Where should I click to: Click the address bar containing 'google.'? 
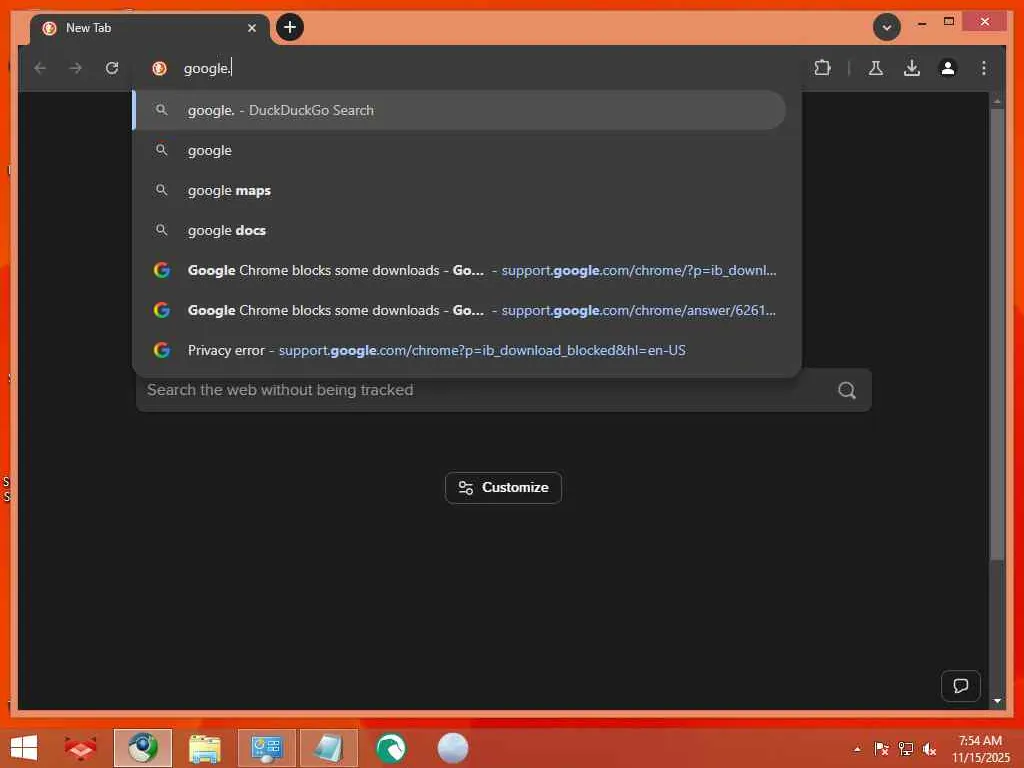(x=467, y=69)
